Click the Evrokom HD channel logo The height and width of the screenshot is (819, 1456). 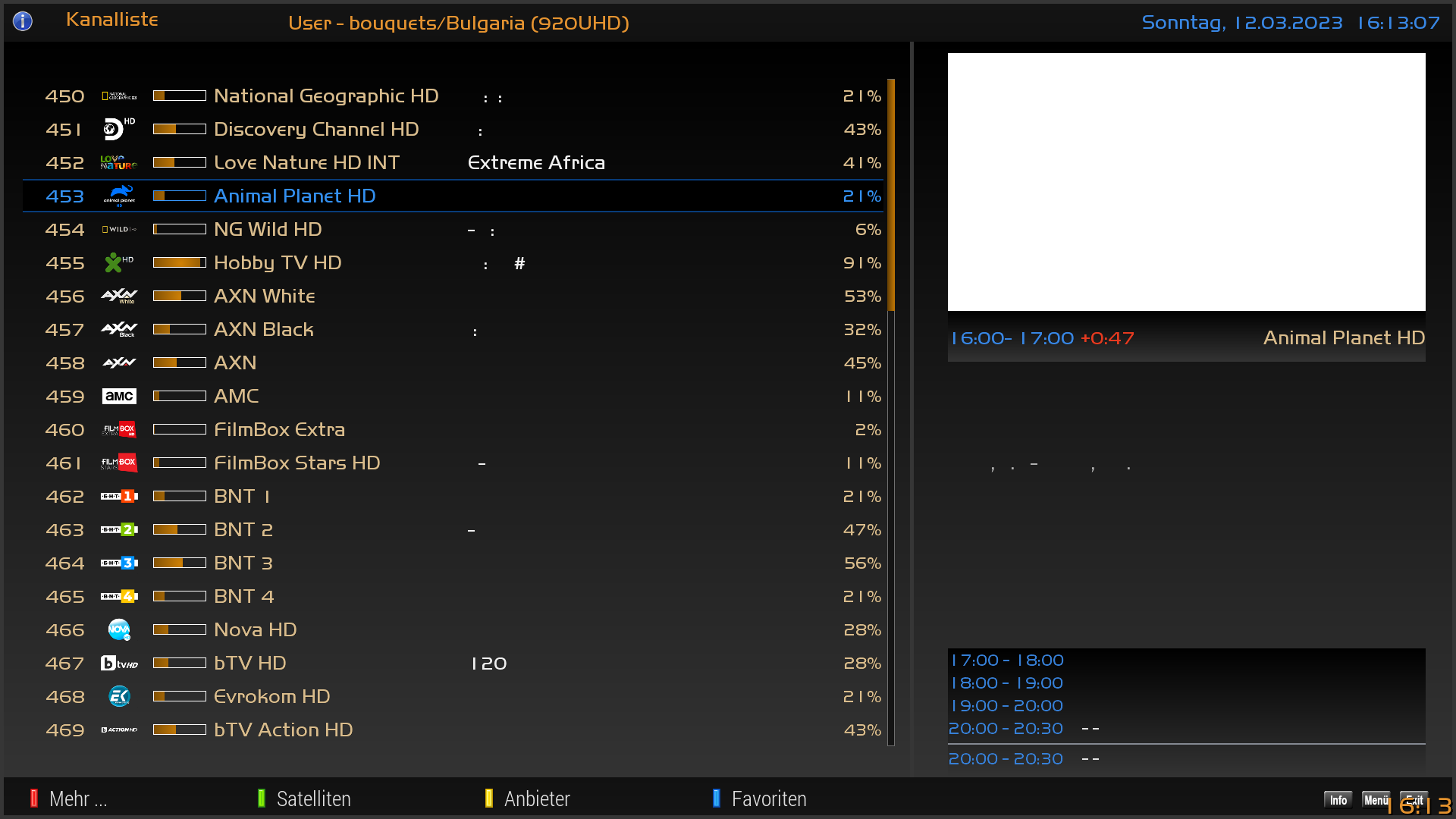[119, 696]
